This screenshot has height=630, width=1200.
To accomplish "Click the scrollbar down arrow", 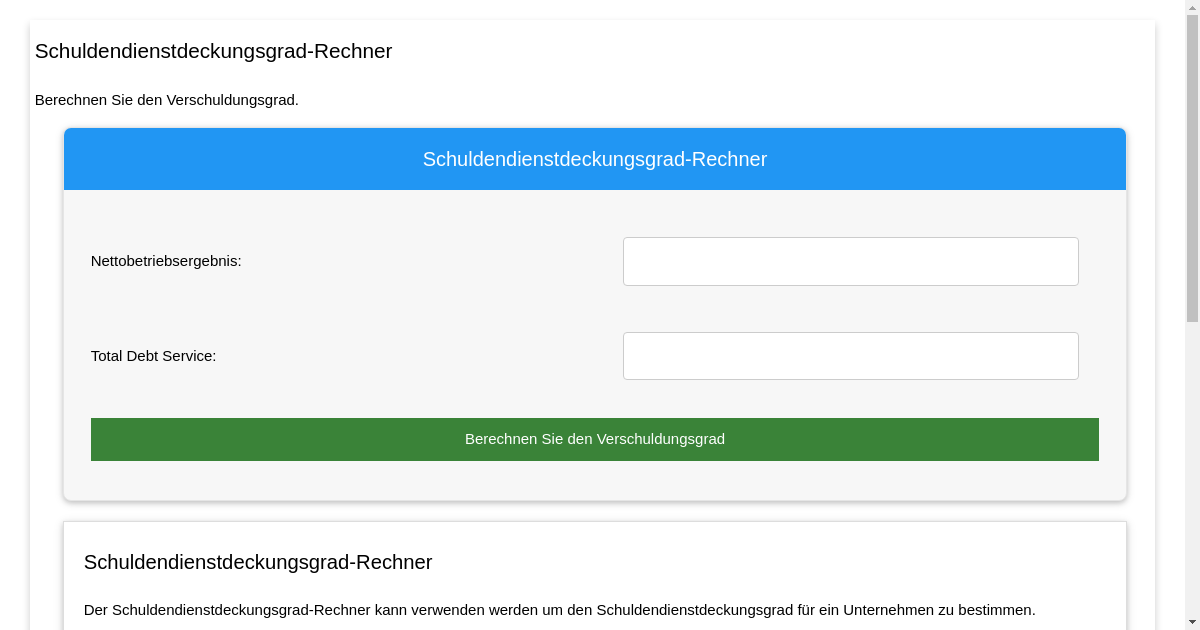I will (1192, 622).
